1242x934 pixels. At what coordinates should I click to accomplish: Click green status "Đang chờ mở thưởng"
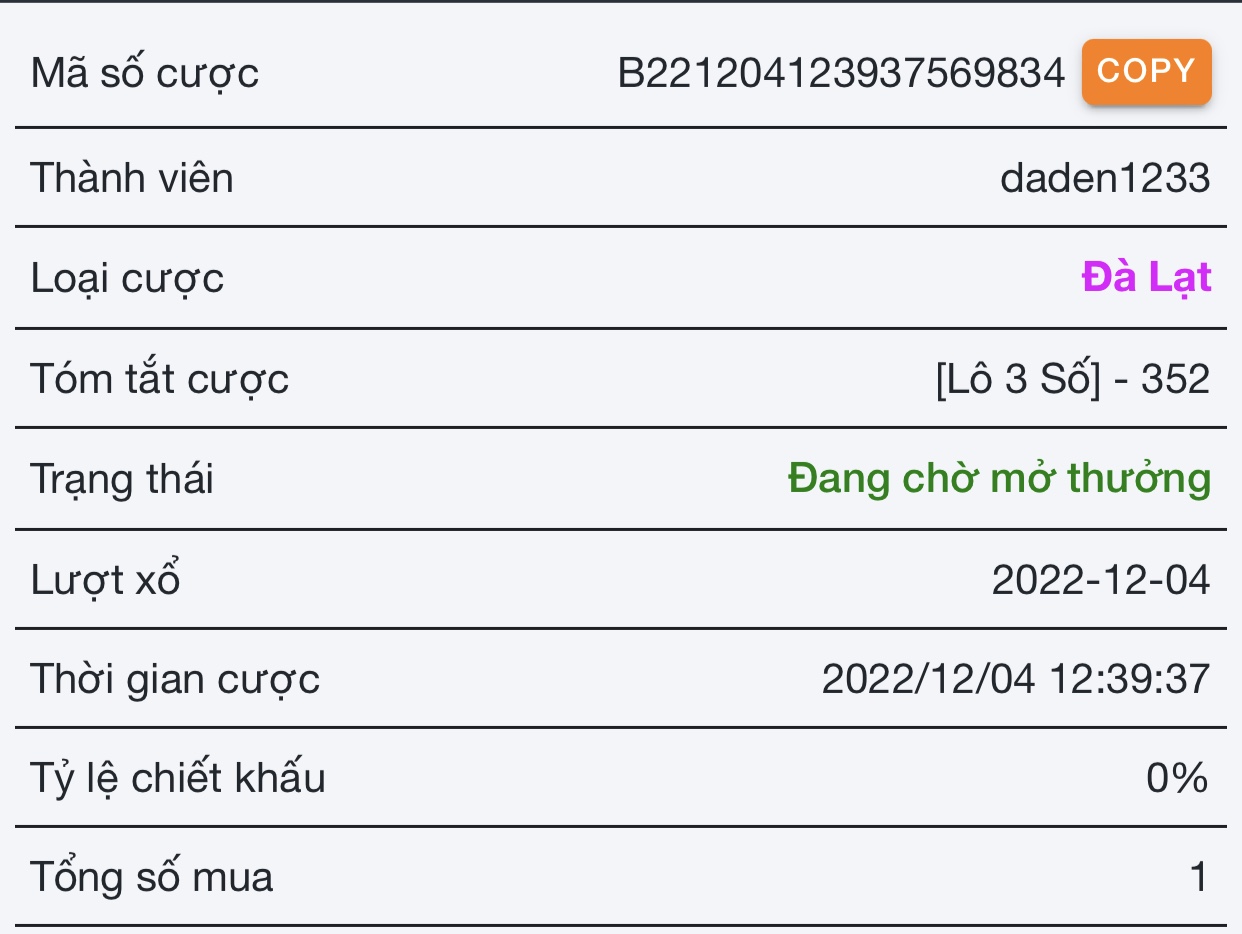tap(999, 479)
